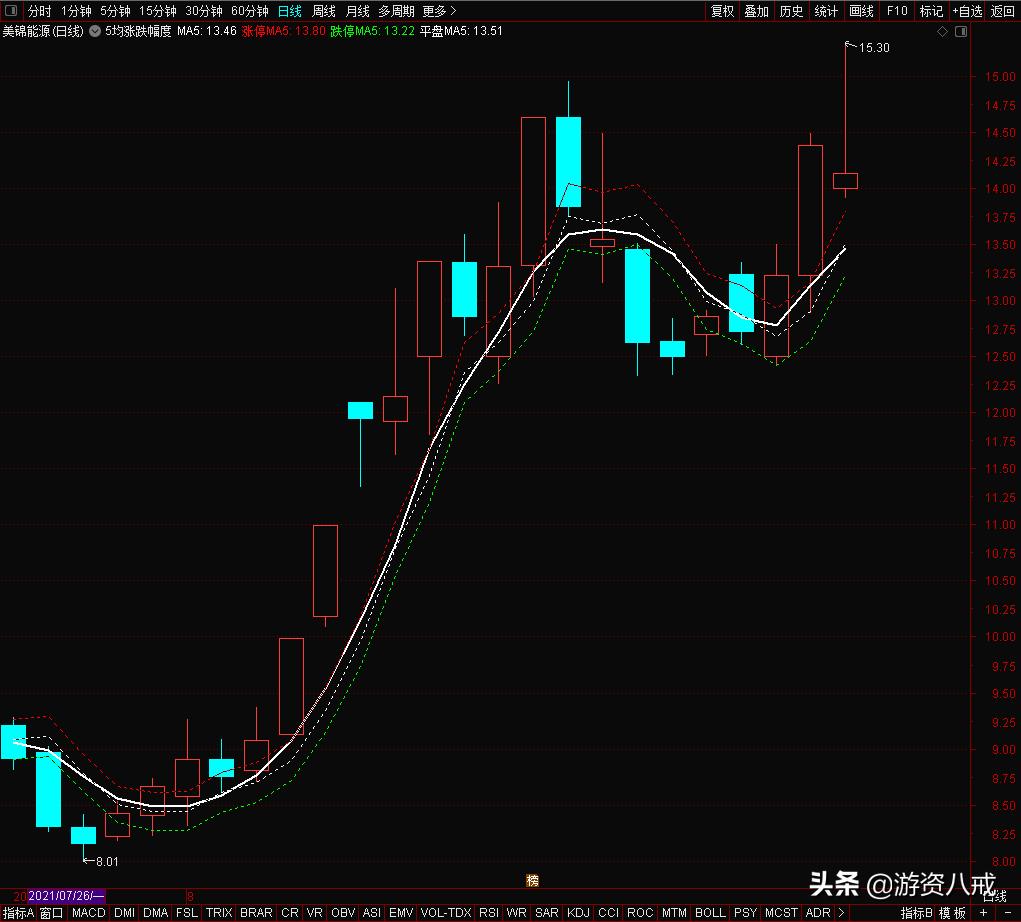Select the 30分钟 period tab
The width and height of the screenshot is (1021, 922).
coord(204,11)
